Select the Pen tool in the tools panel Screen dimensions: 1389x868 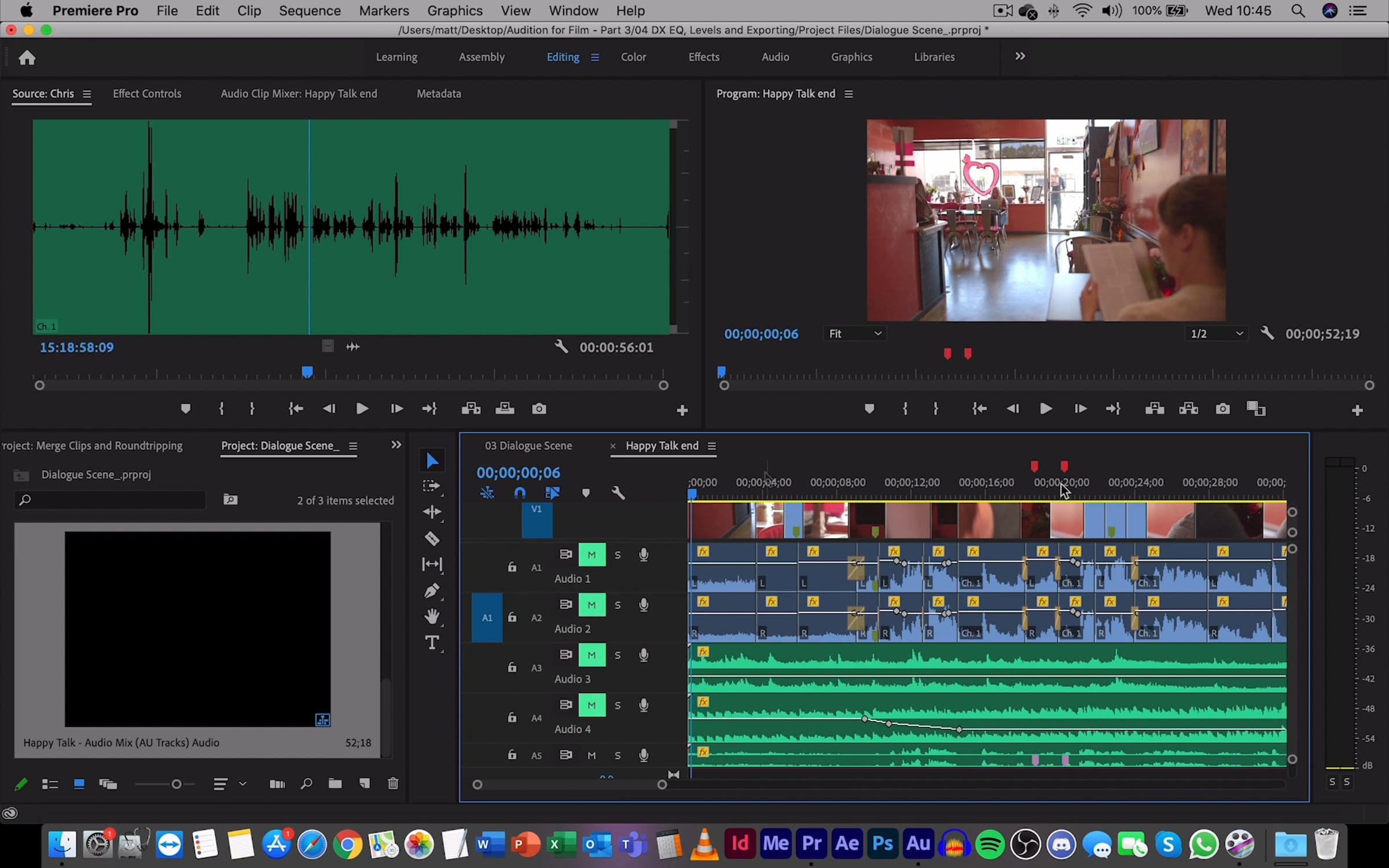point(432,590)
